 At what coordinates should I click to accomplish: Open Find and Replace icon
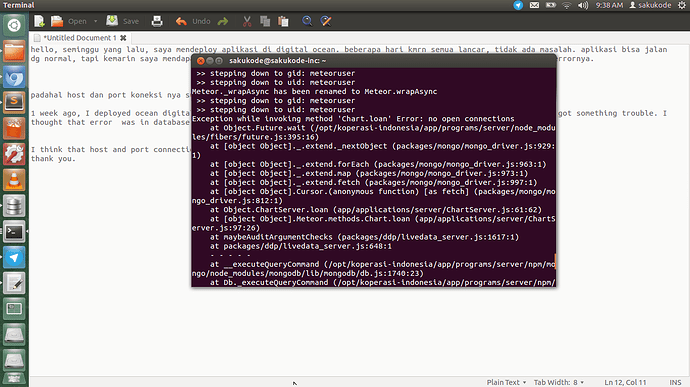tap(326, 21)
